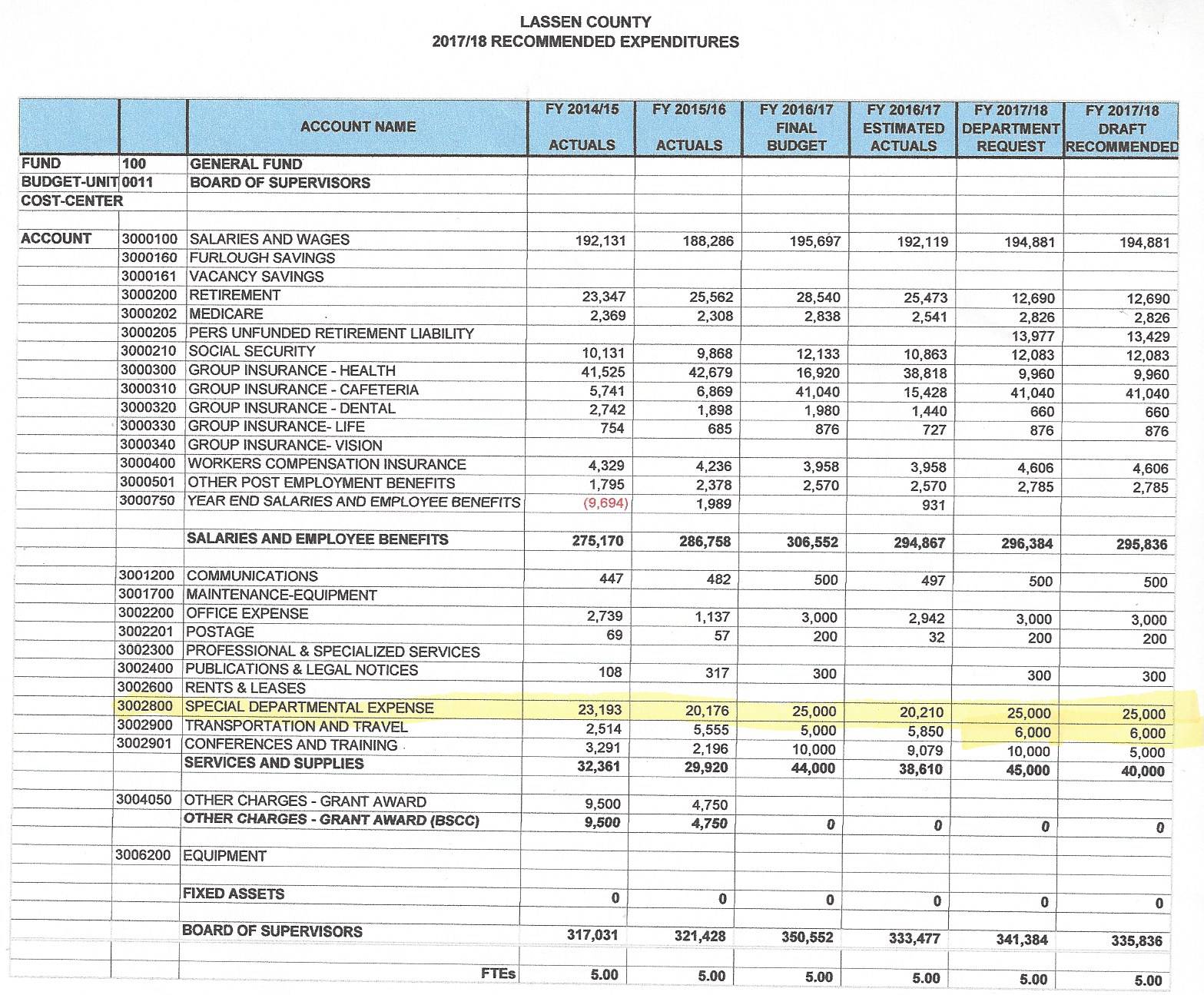1204x995 pixels.
Task: Select 'SALARIES AND EMPLOYEE BENEFITS' subtotal label
Action: [x=317, y=539]
